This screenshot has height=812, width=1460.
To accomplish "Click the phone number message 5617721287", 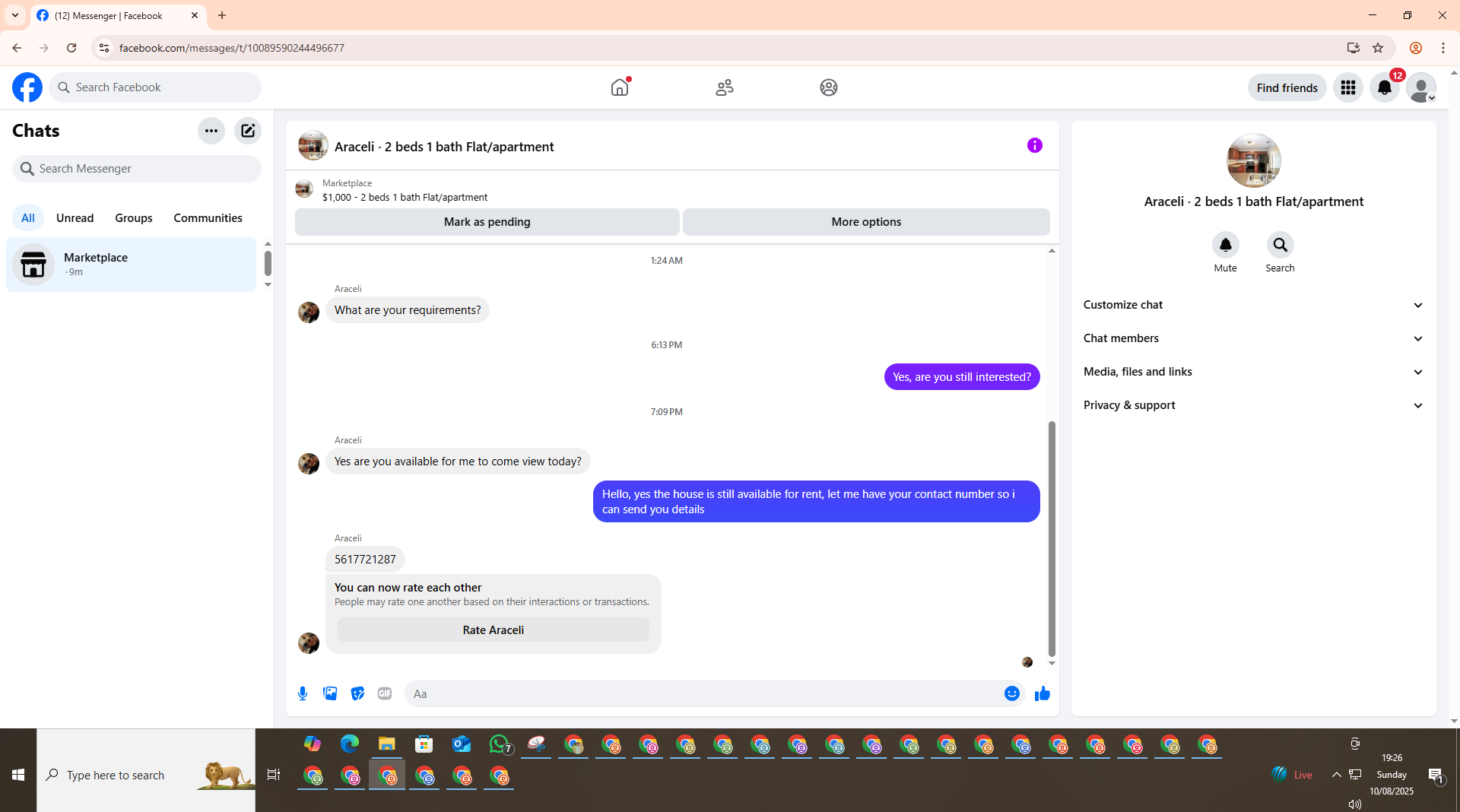I will pos(365,560).
